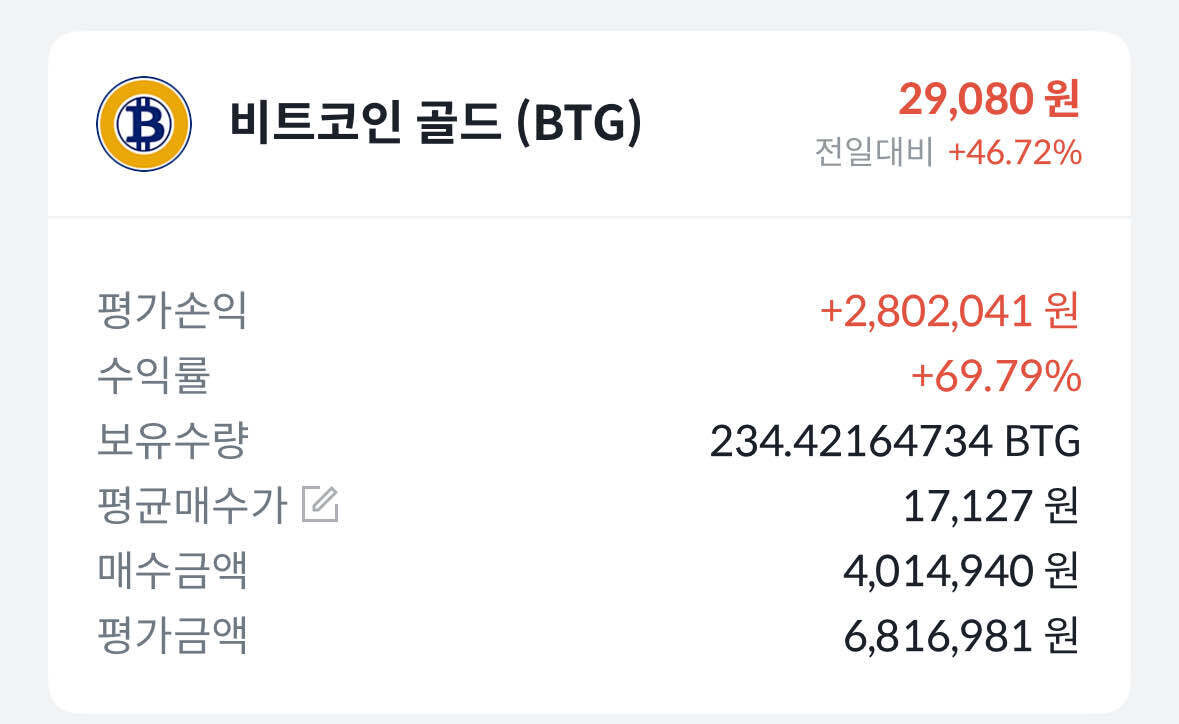1179x724 pixels.
Task: Click the coin icon beside the asset name
Action: 142,122
